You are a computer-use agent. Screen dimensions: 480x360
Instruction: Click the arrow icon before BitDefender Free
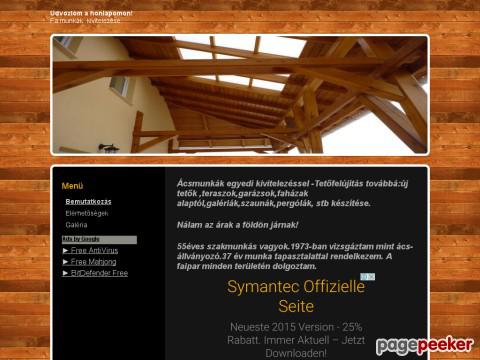(x=66, y=273)
